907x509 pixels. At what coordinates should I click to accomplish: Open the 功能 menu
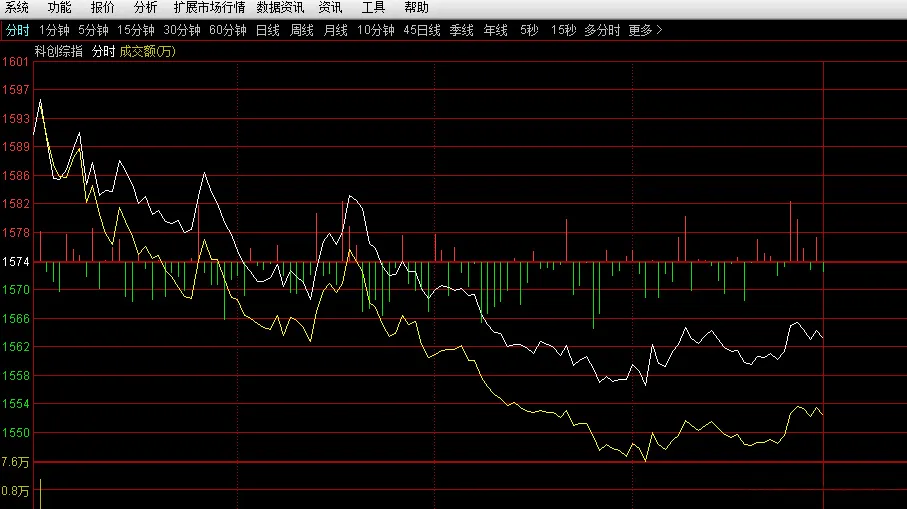point(60,8)
